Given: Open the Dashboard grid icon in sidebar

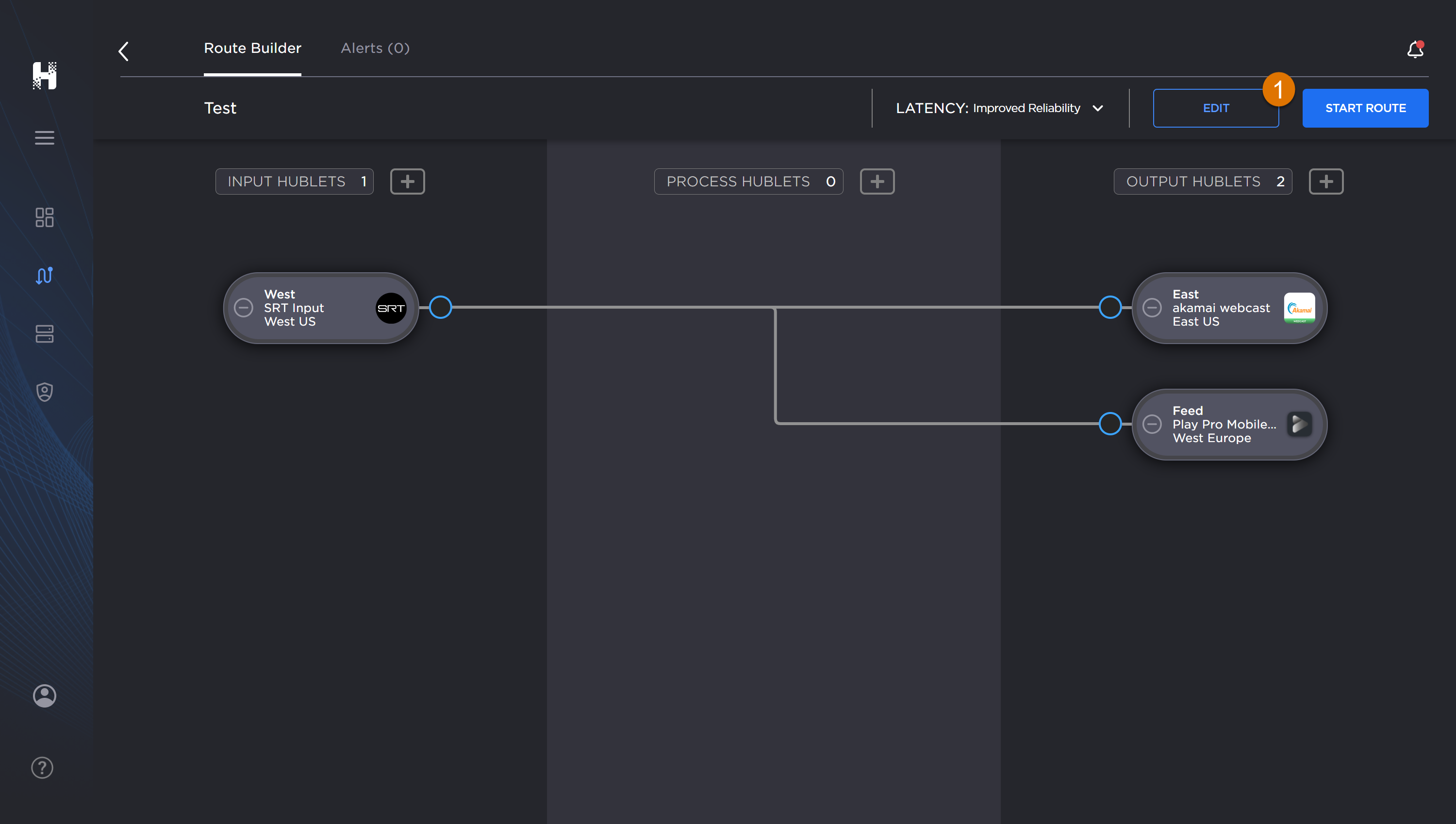Looking at the screenshot, I should point(44,218).
